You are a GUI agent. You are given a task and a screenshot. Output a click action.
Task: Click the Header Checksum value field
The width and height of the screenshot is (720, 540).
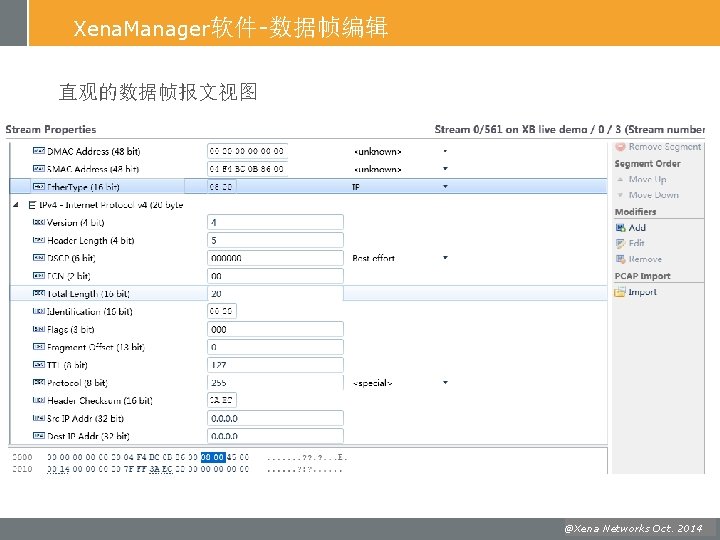(x=222, y=400)
